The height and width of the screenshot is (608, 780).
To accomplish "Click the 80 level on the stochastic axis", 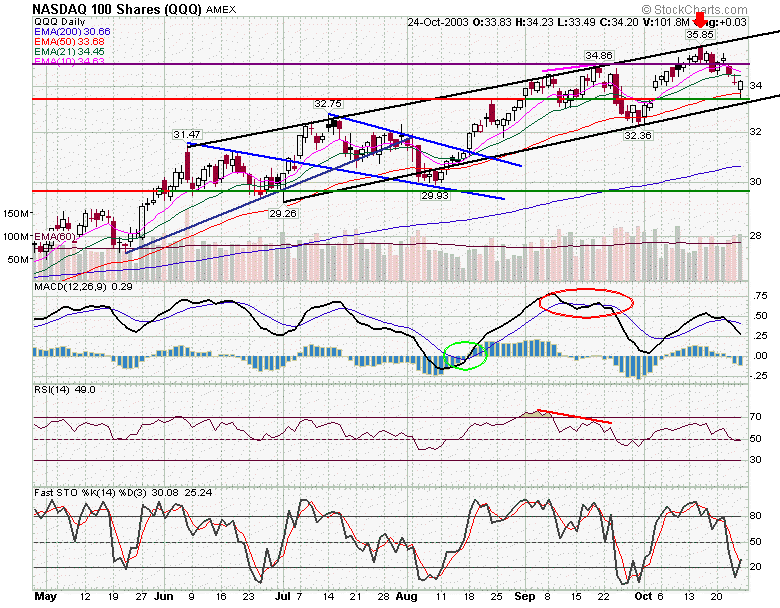I will pos(756,515).
